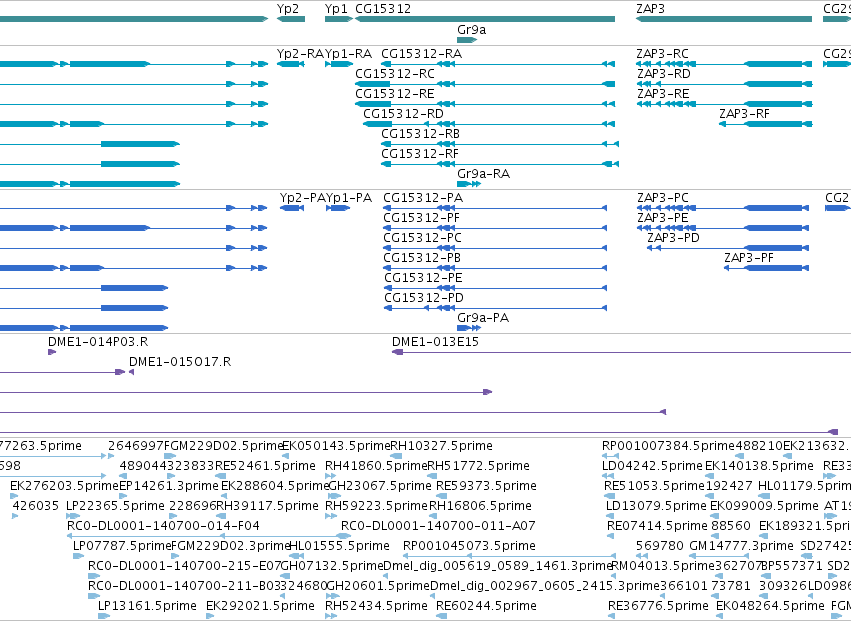Pick protein label CG15312-PC
This screenshot has width=851, height=621.
[423, 238]
